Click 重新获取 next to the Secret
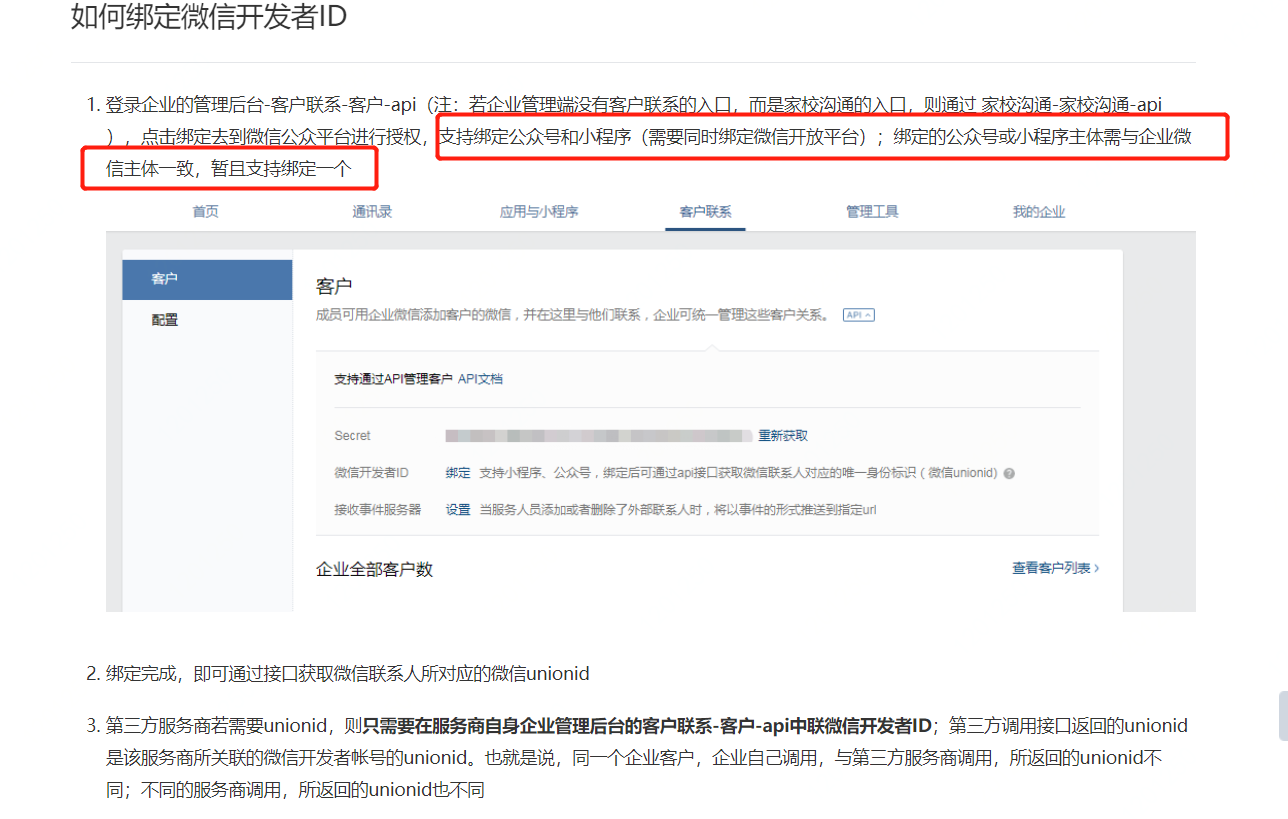Image resolution: width=1288 pixels, height=819 pixels. 783,436
